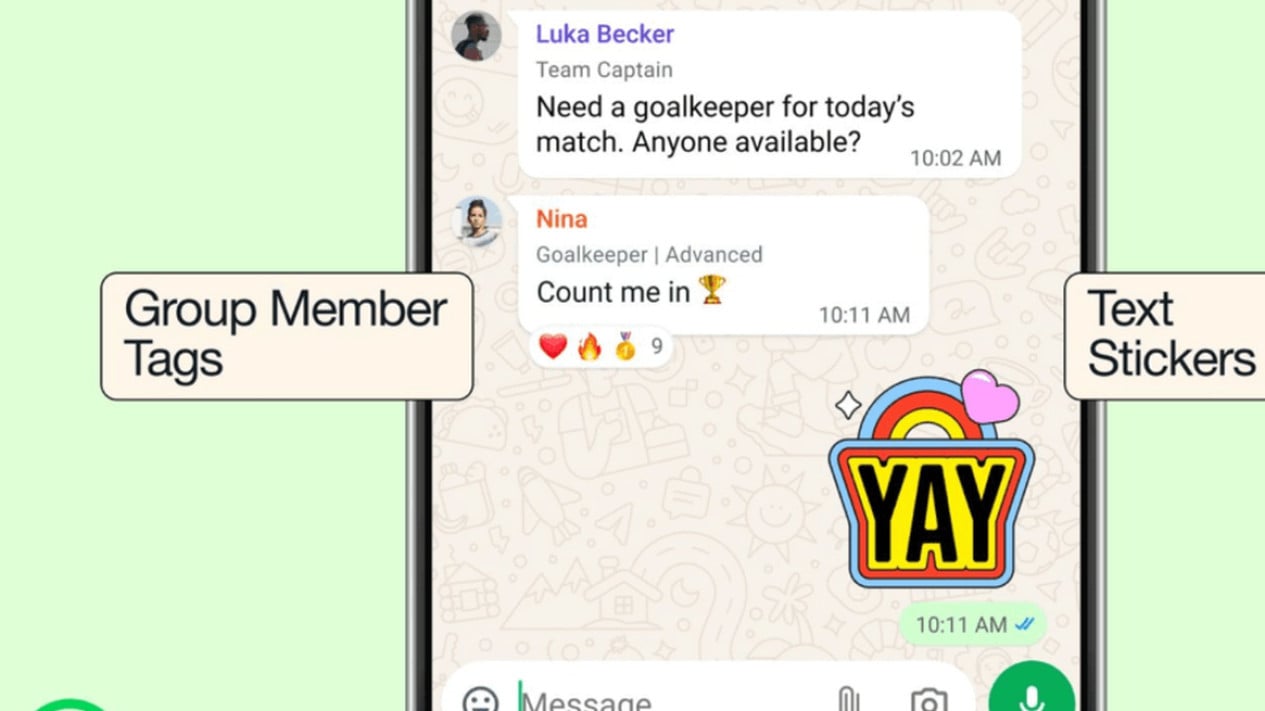Click the medal reaction emoji
The width and height of the screenshot is (1265, 711).
pyautogui.click(x=626, y=347)
